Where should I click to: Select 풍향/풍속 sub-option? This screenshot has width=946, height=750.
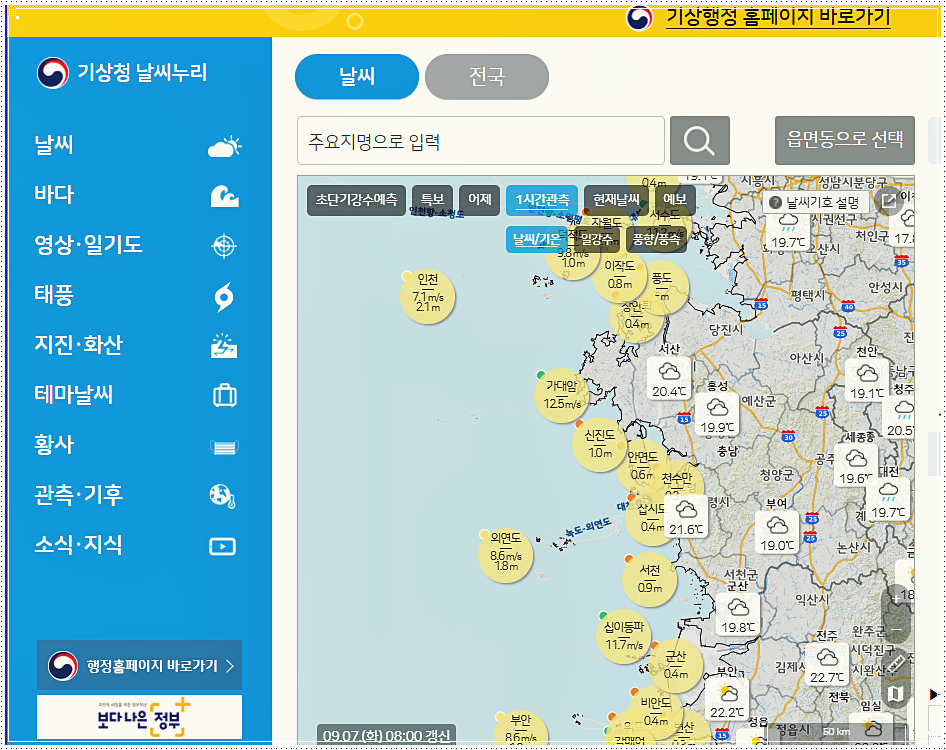[x=656, y=240]
